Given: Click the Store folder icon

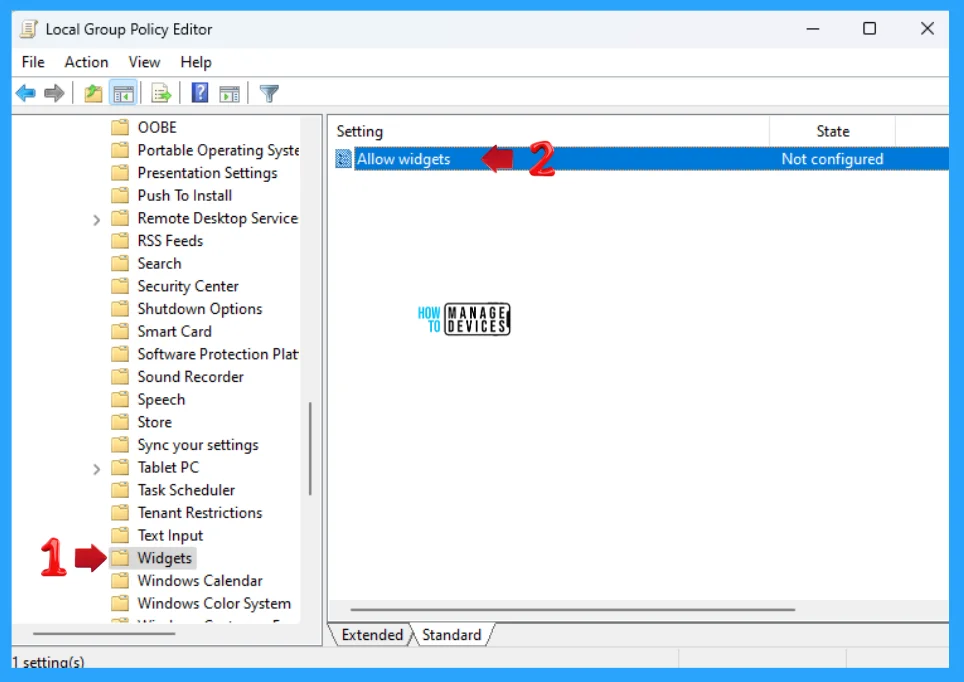Looking at the screenshot, I should [x=120, y=422].
